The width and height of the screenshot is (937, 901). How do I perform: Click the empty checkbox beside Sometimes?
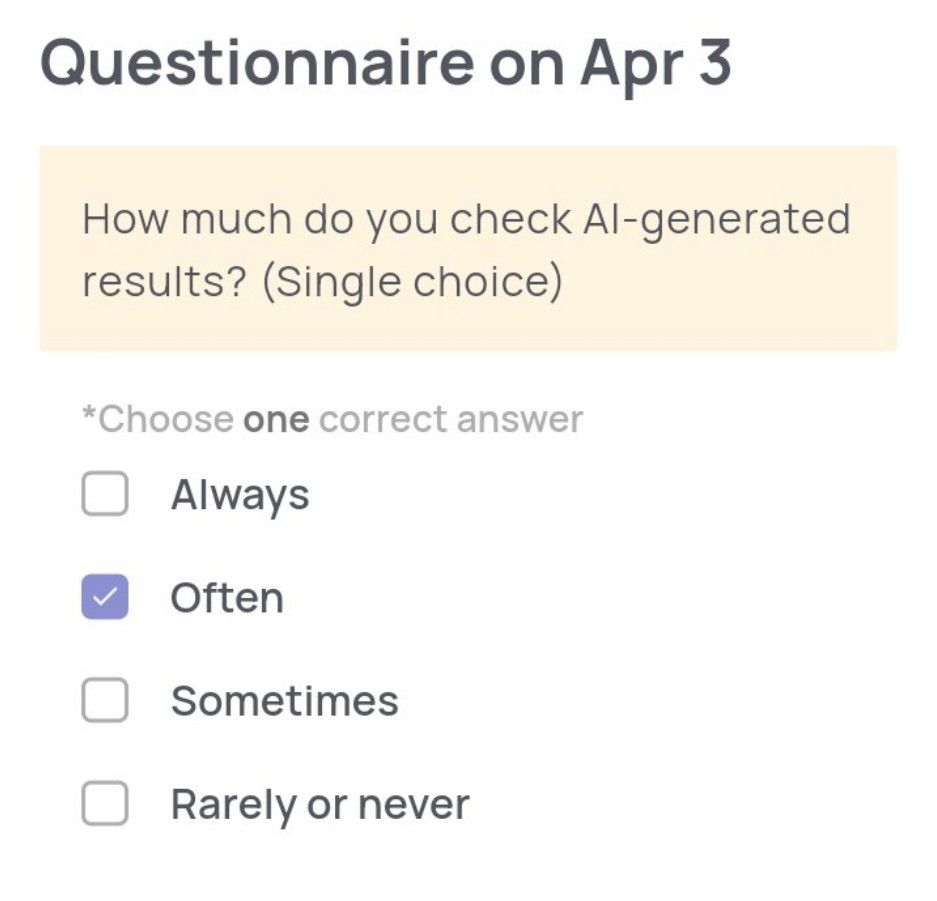point(104,700)
